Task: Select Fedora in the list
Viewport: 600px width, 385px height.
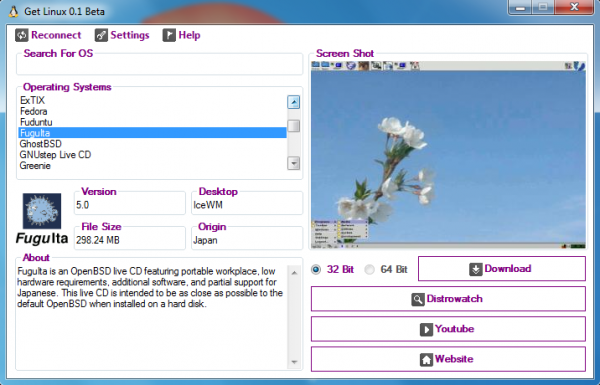Action: pos(153,111)
